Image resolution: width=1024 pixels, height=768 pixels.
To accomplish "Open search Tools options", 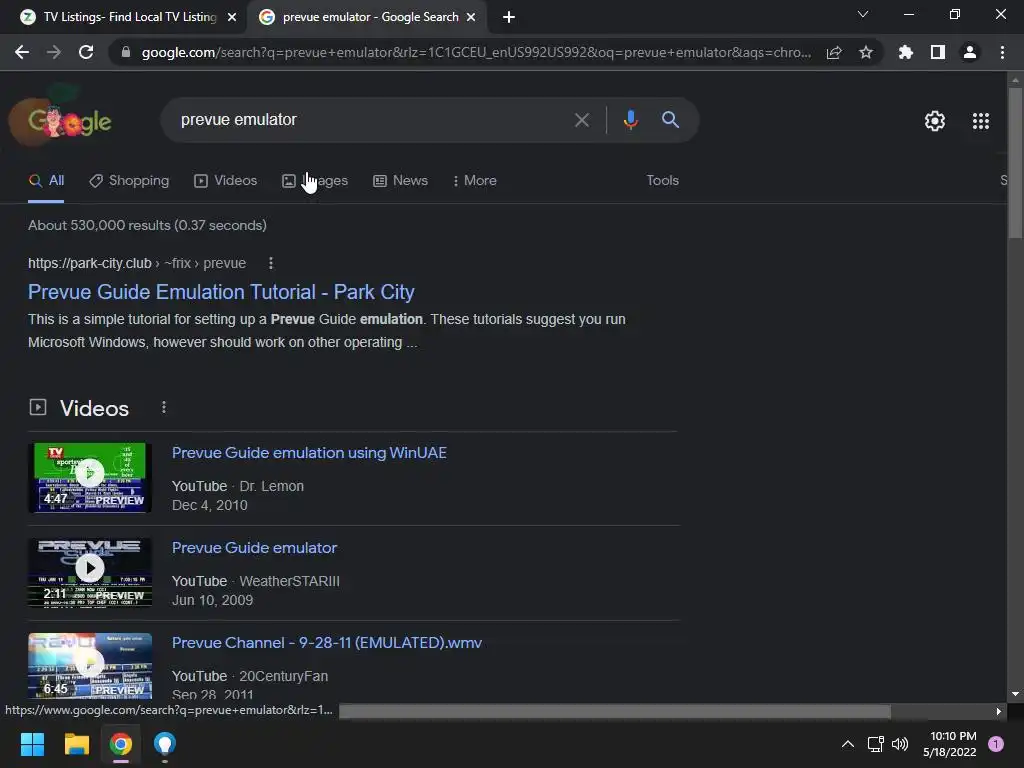I will click(x=662, y=180).
